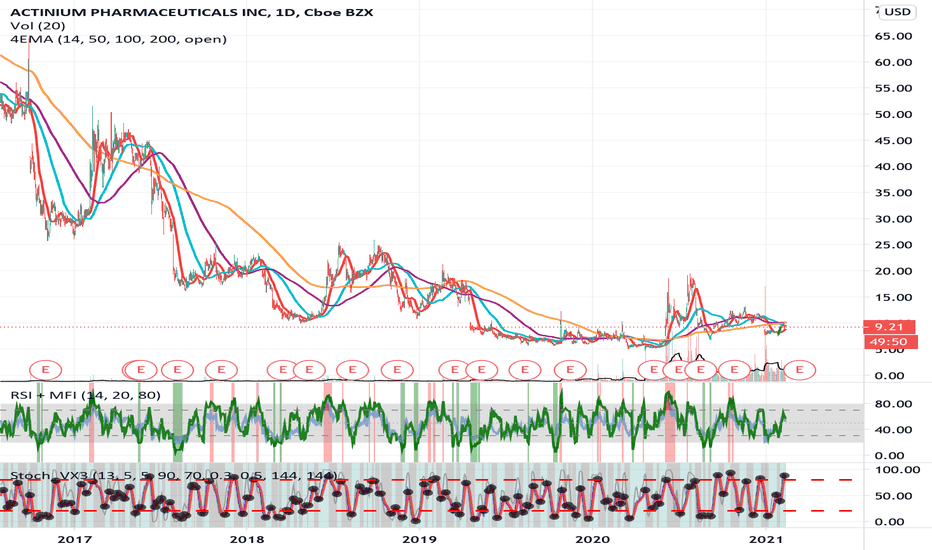
Task: Open the rightmost earnings E marker after 2021
Action: (799, 370)
